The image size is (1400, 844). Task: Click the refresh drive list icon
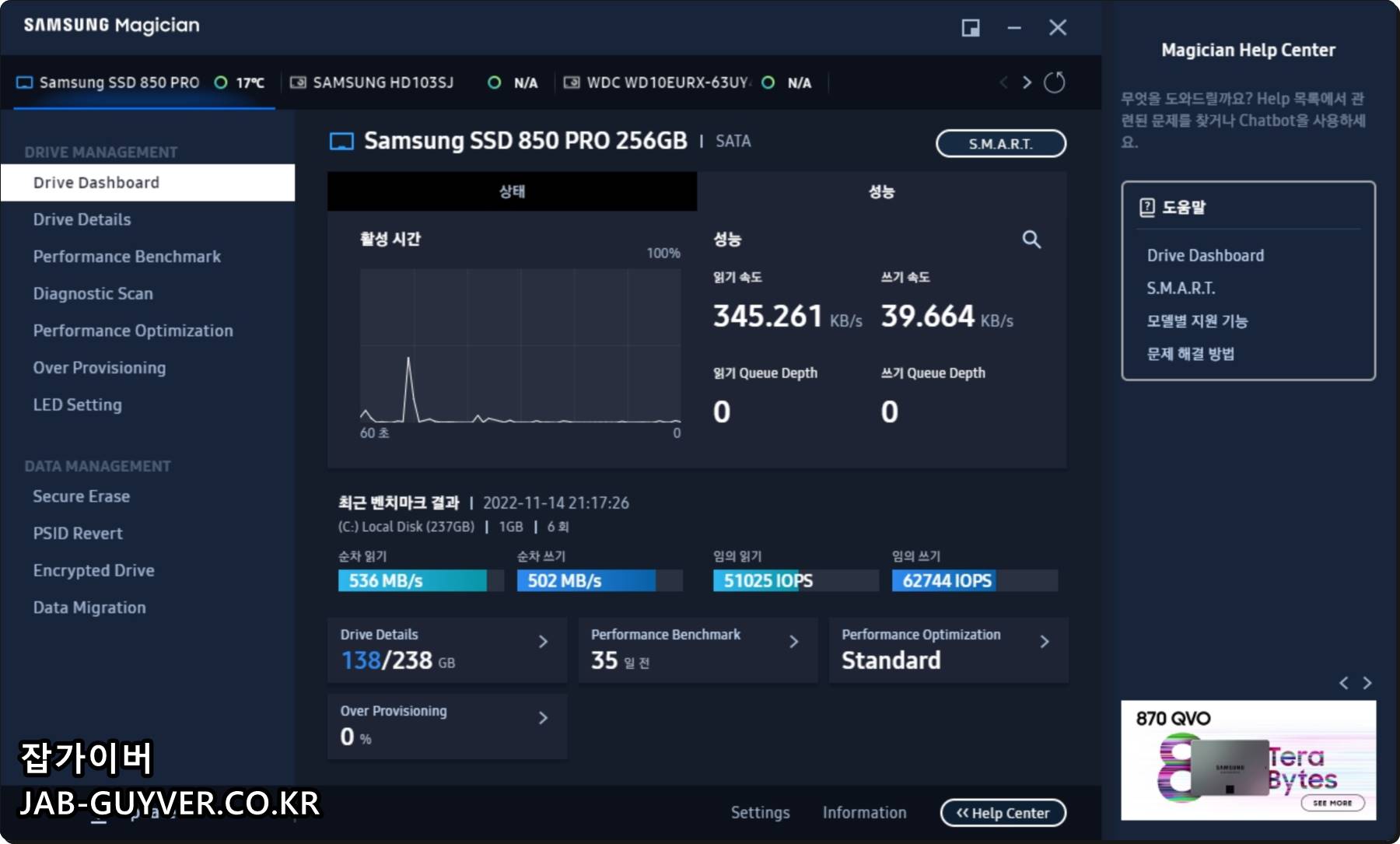pyautogui.click(x=1054, y=82)
